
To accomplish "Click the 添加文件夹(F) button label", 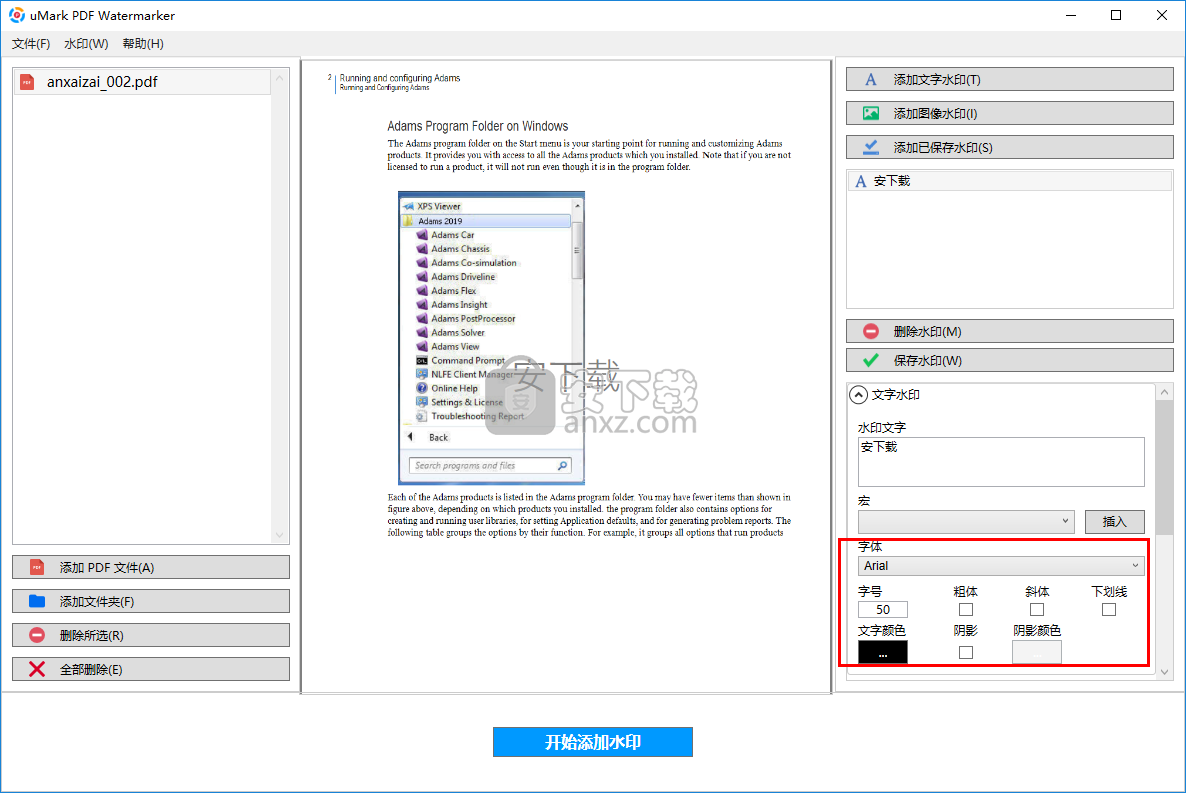I will 97,602.
